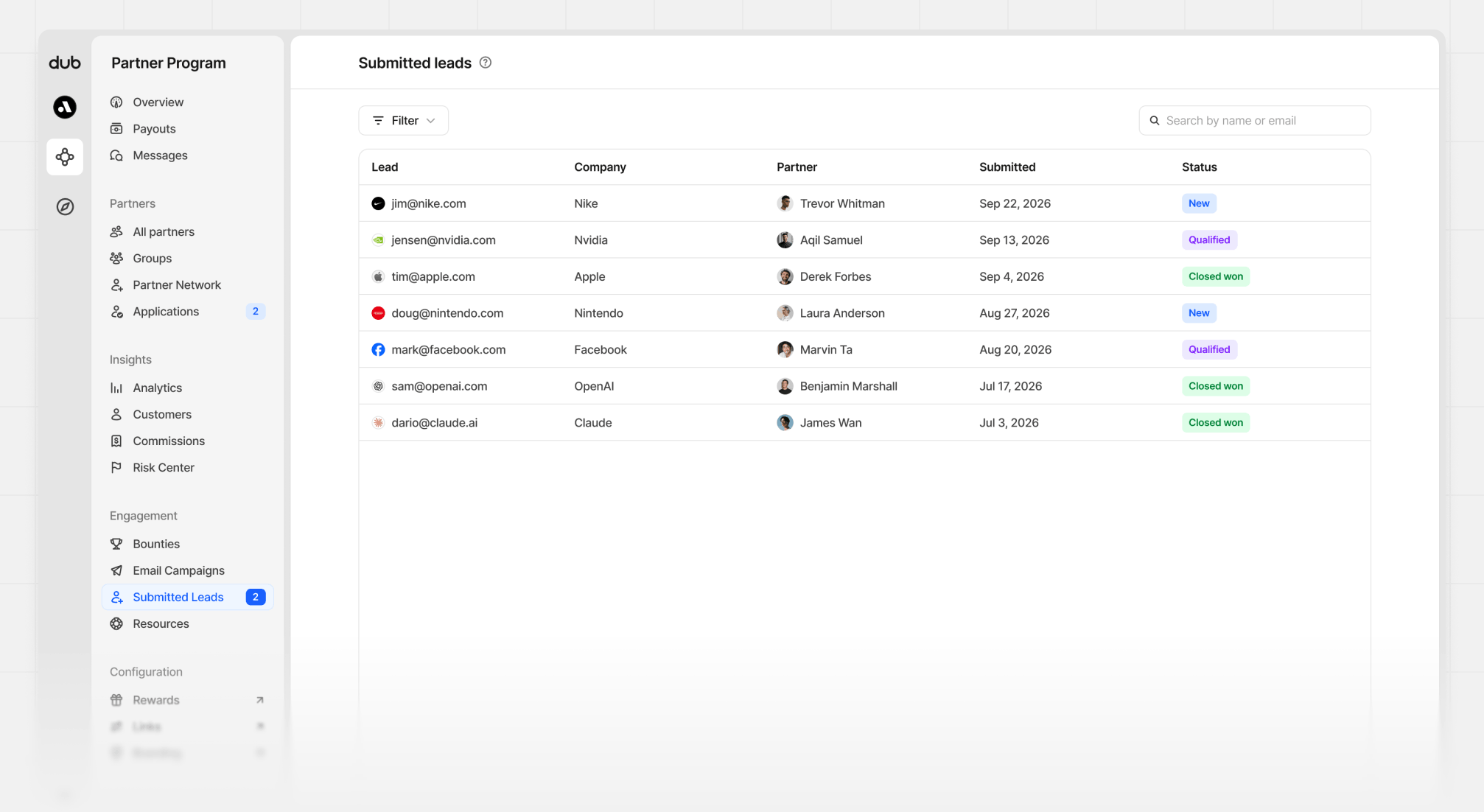Click Qualified badge in Nvidia row
The image size is (1484, 812).
click(x=1209, y=240)
